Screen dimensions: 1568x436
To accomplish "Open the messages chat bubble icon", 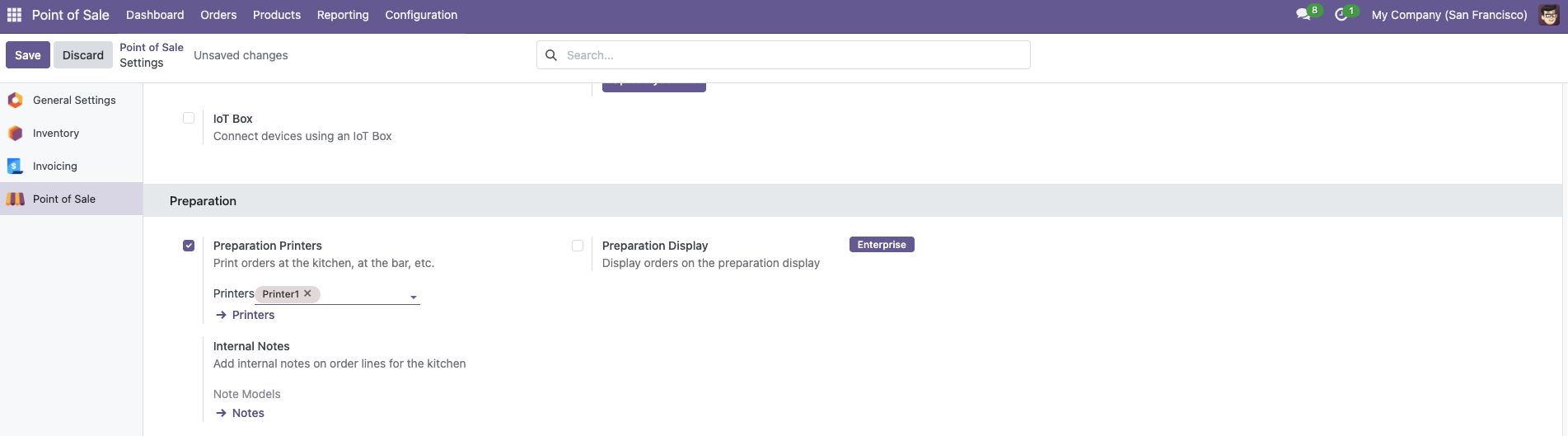I will click(x=1303, y=15).
